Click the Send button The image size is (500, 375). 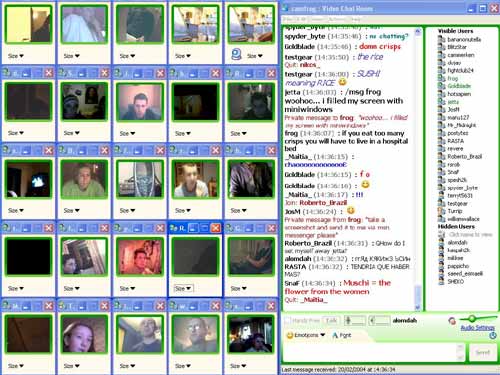[x=482, y=352]
